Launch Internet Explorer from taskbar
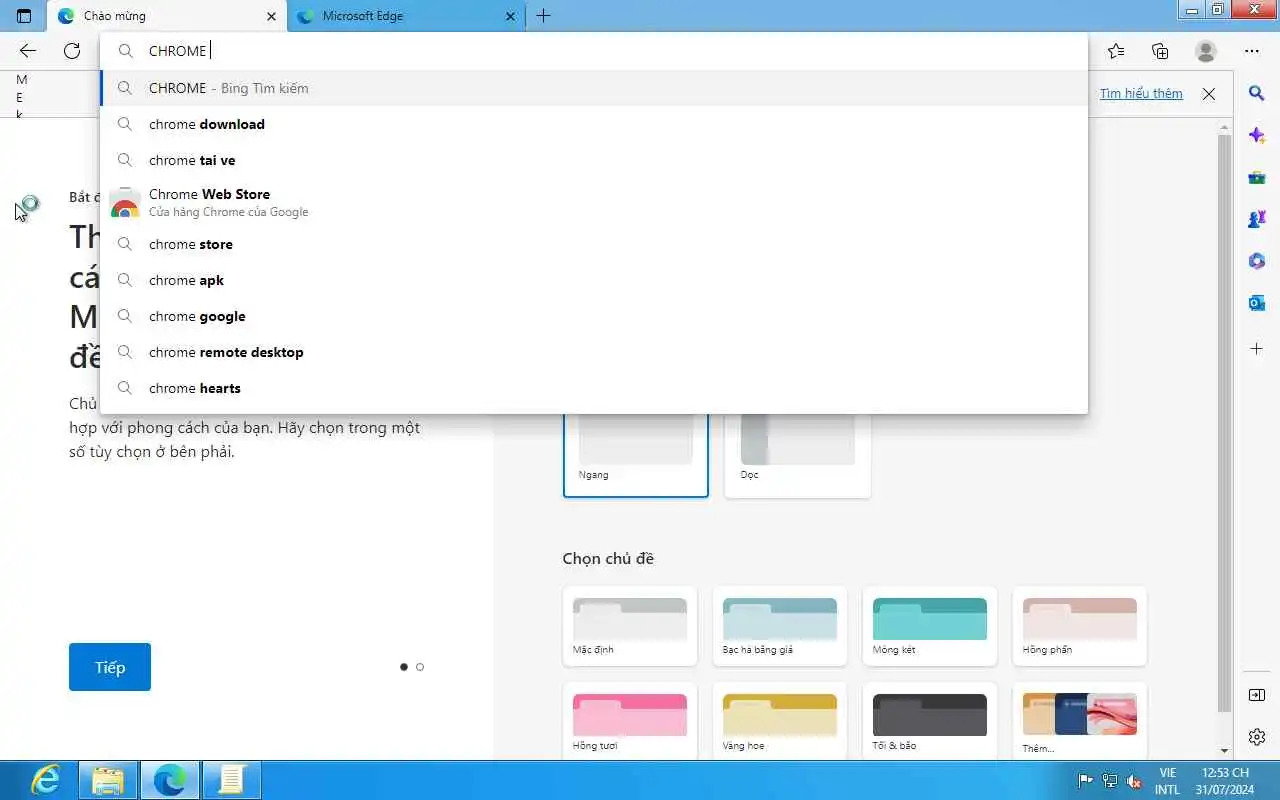 (45, 779)
